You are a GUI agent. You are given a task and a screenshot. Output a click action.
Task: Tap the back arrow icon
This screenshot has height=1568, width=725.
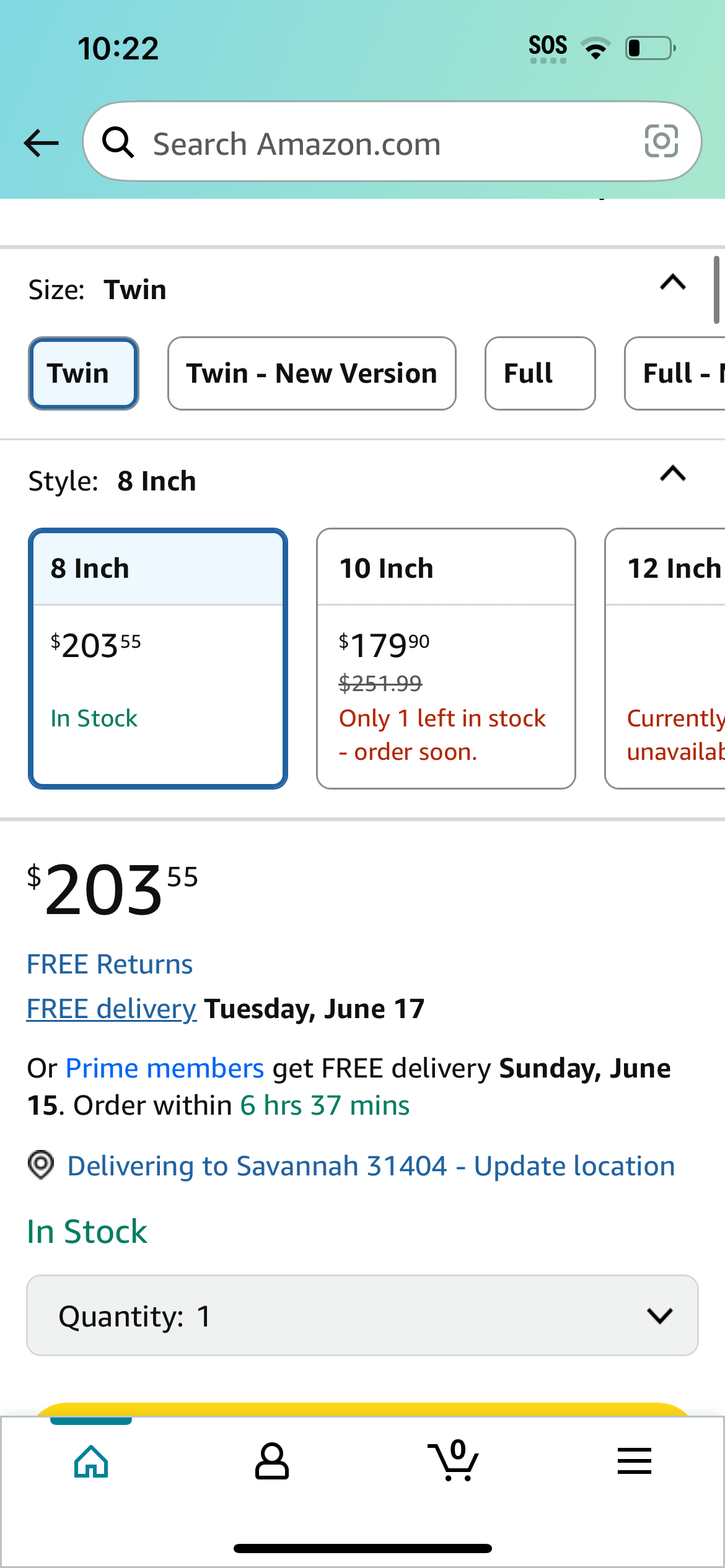click(x=41, y=143)
